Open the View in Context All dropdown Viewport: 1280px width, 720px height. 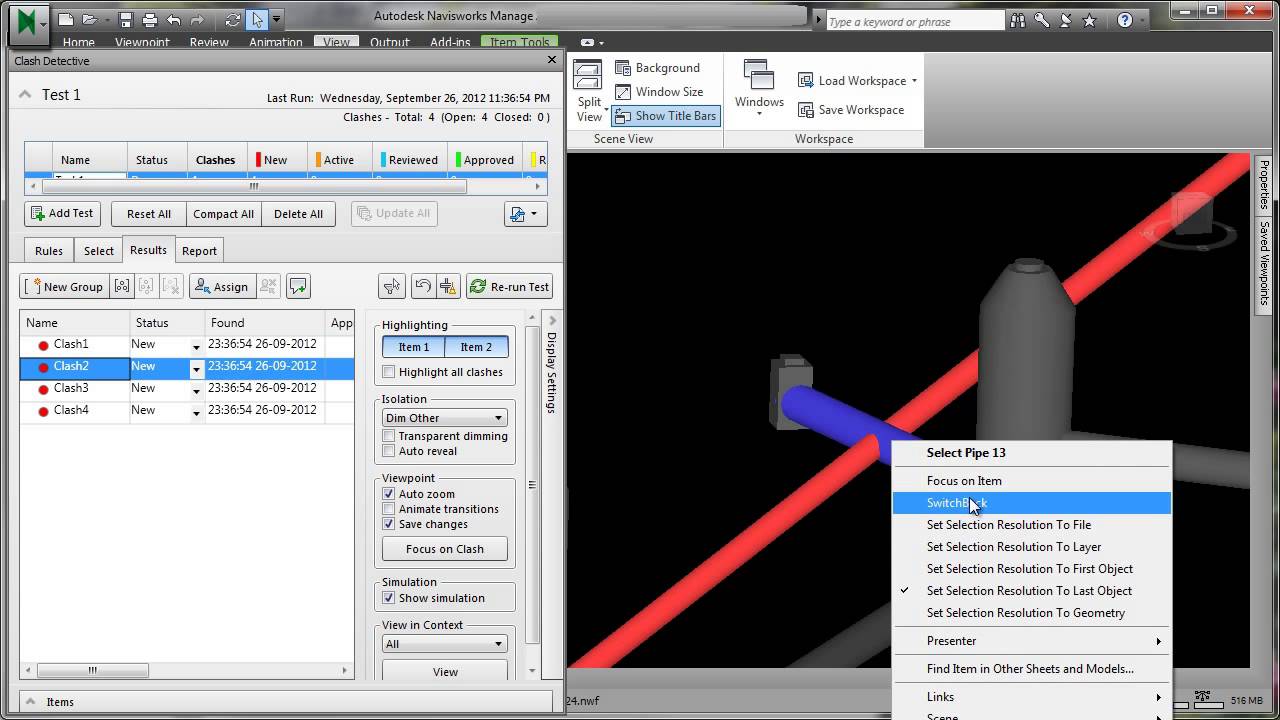point(445,644)
